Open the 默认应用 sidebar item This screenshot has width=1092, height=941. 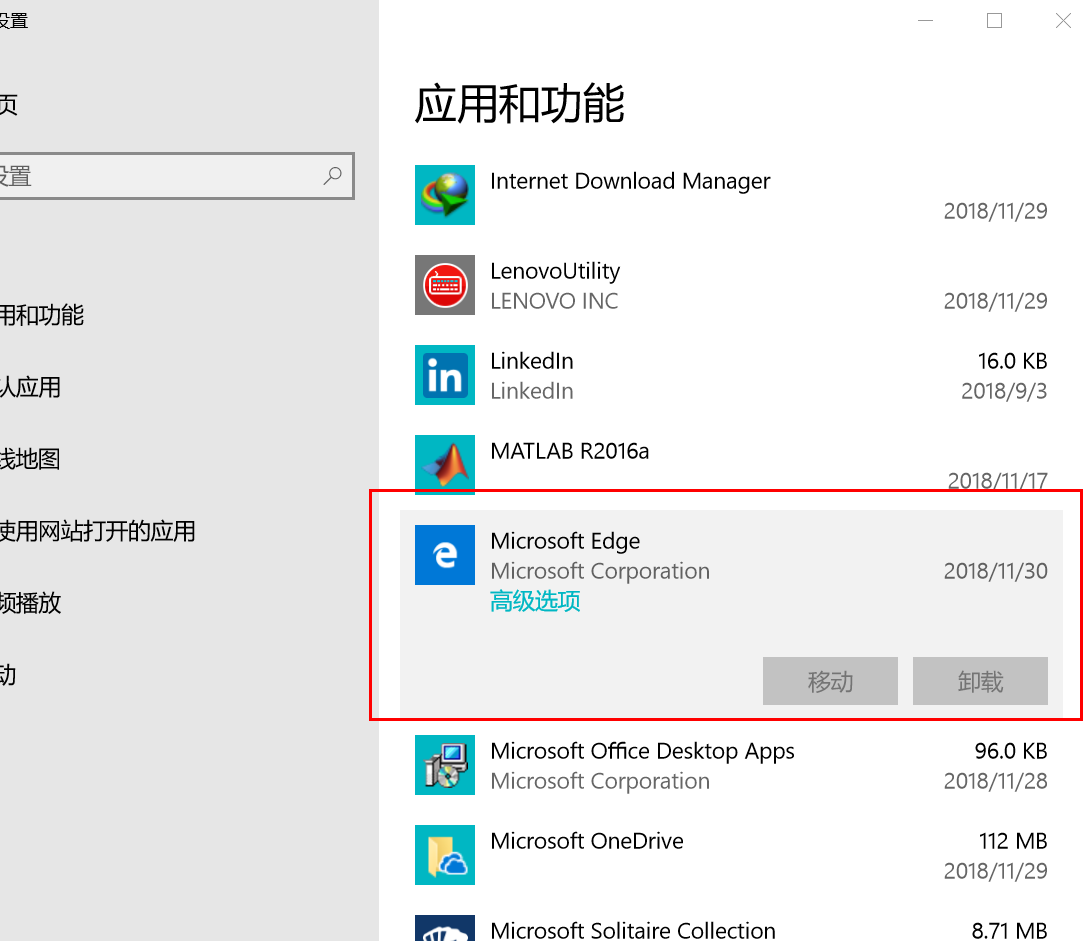pyautogui.click(x=31, y=387)
